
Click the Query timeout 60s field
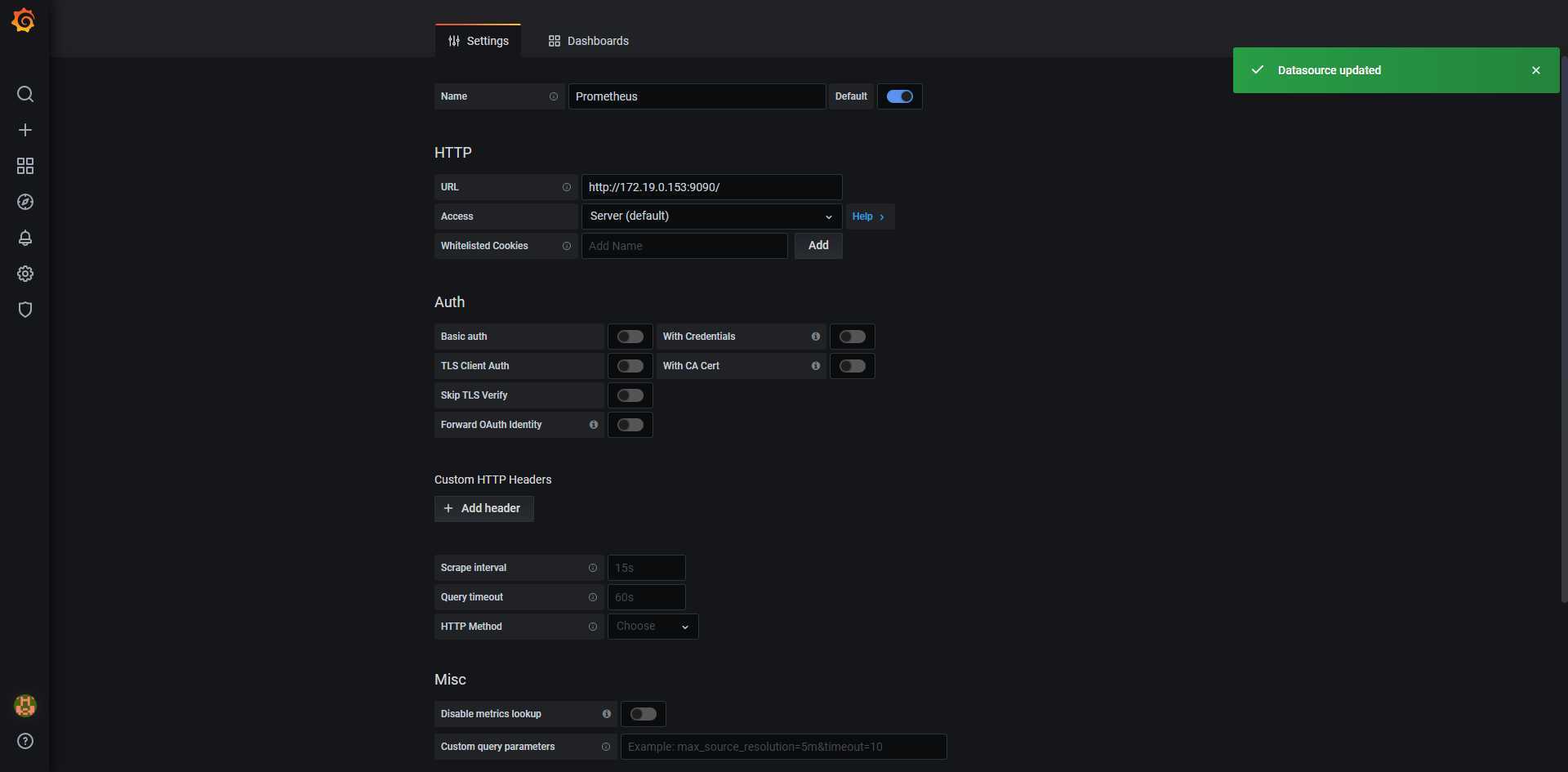point(647,597)
